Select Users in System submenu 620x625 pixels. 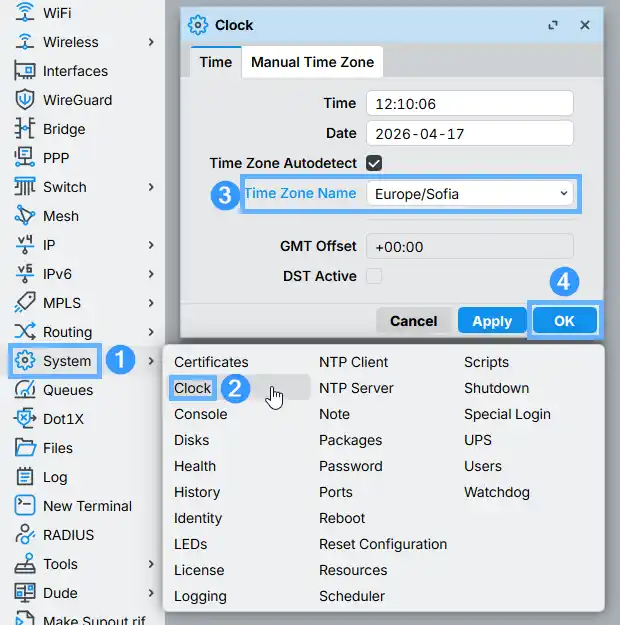(483, 466)
